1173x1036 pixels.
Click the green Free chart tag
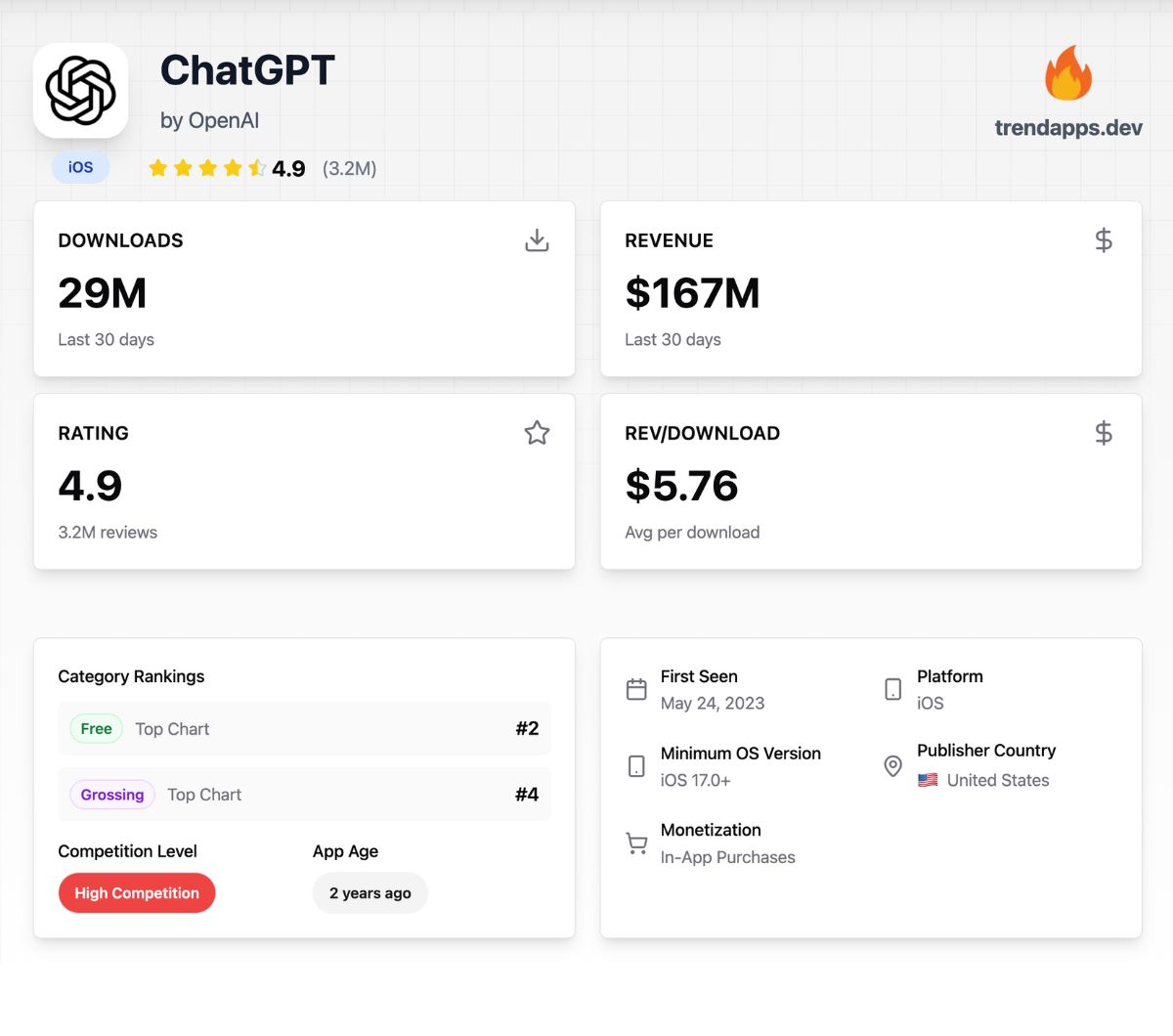point(96,729)
